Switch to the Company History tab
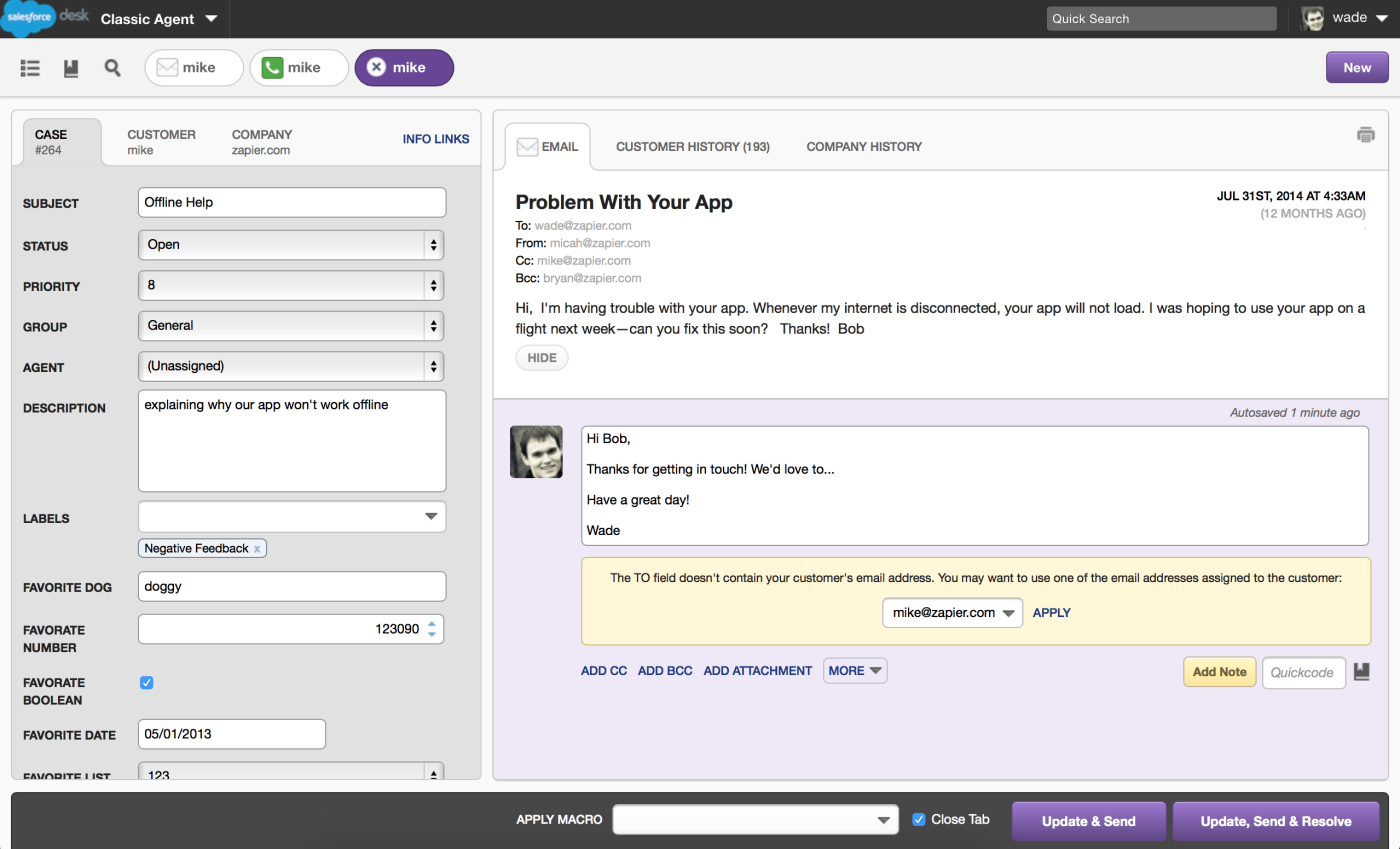 [x=864, y=147]
